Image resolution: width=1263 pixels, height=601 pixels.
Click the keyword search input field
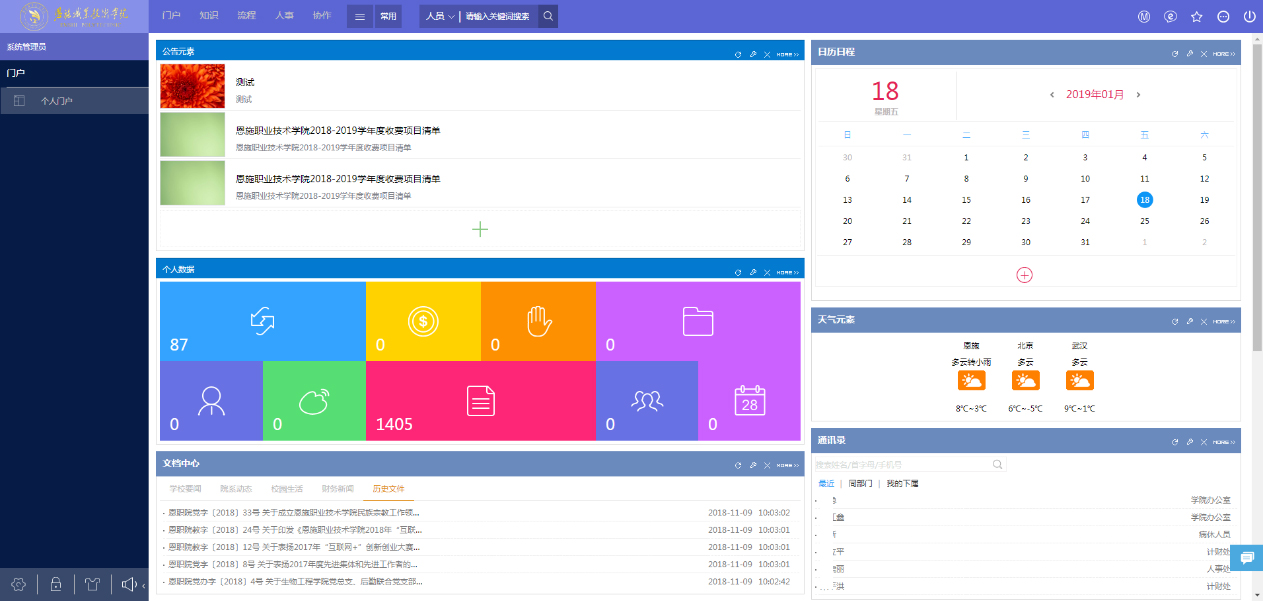click(498, 16)
